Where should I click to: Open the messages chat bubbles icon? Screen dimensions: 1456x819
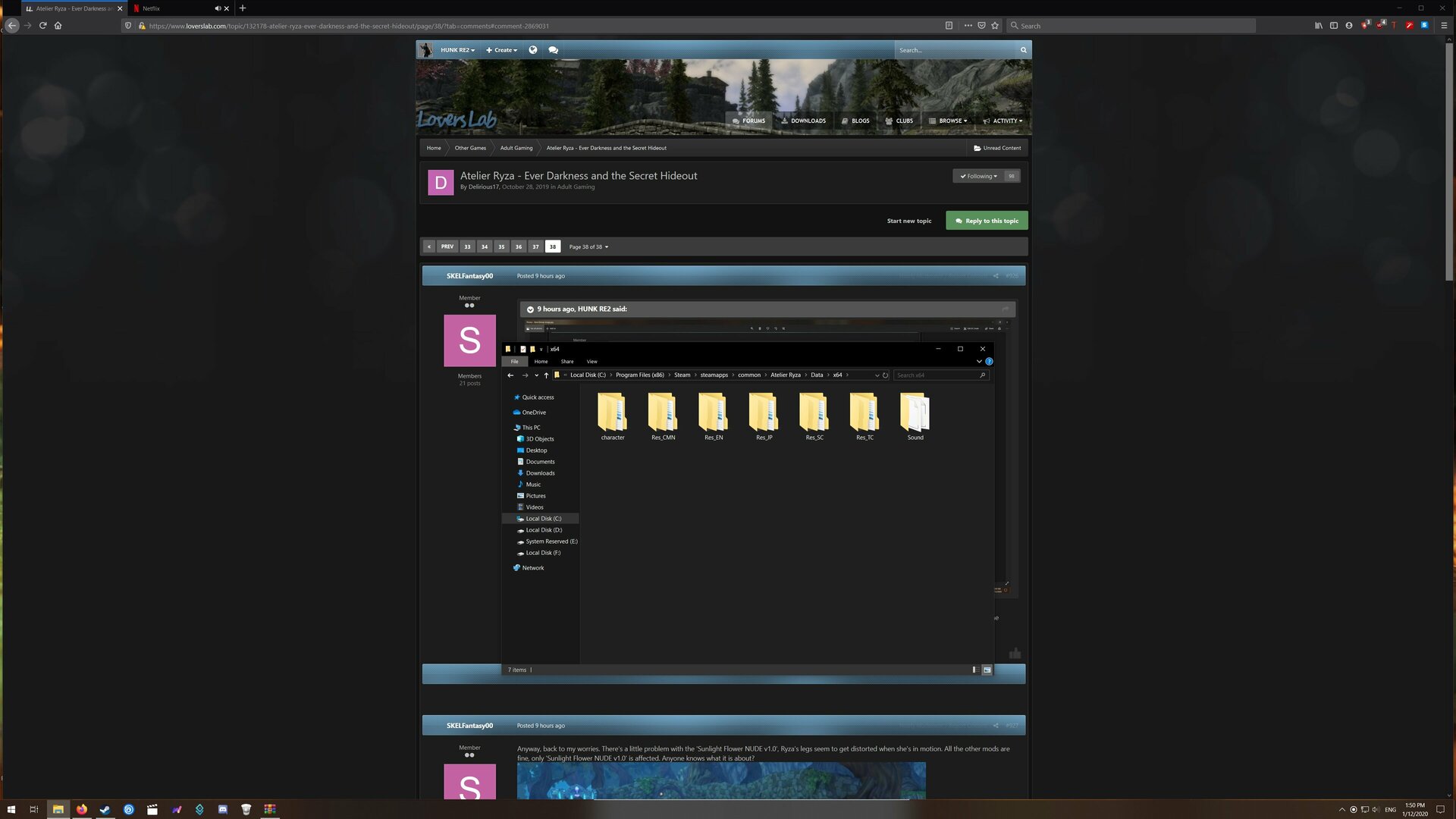click(553, 50)
